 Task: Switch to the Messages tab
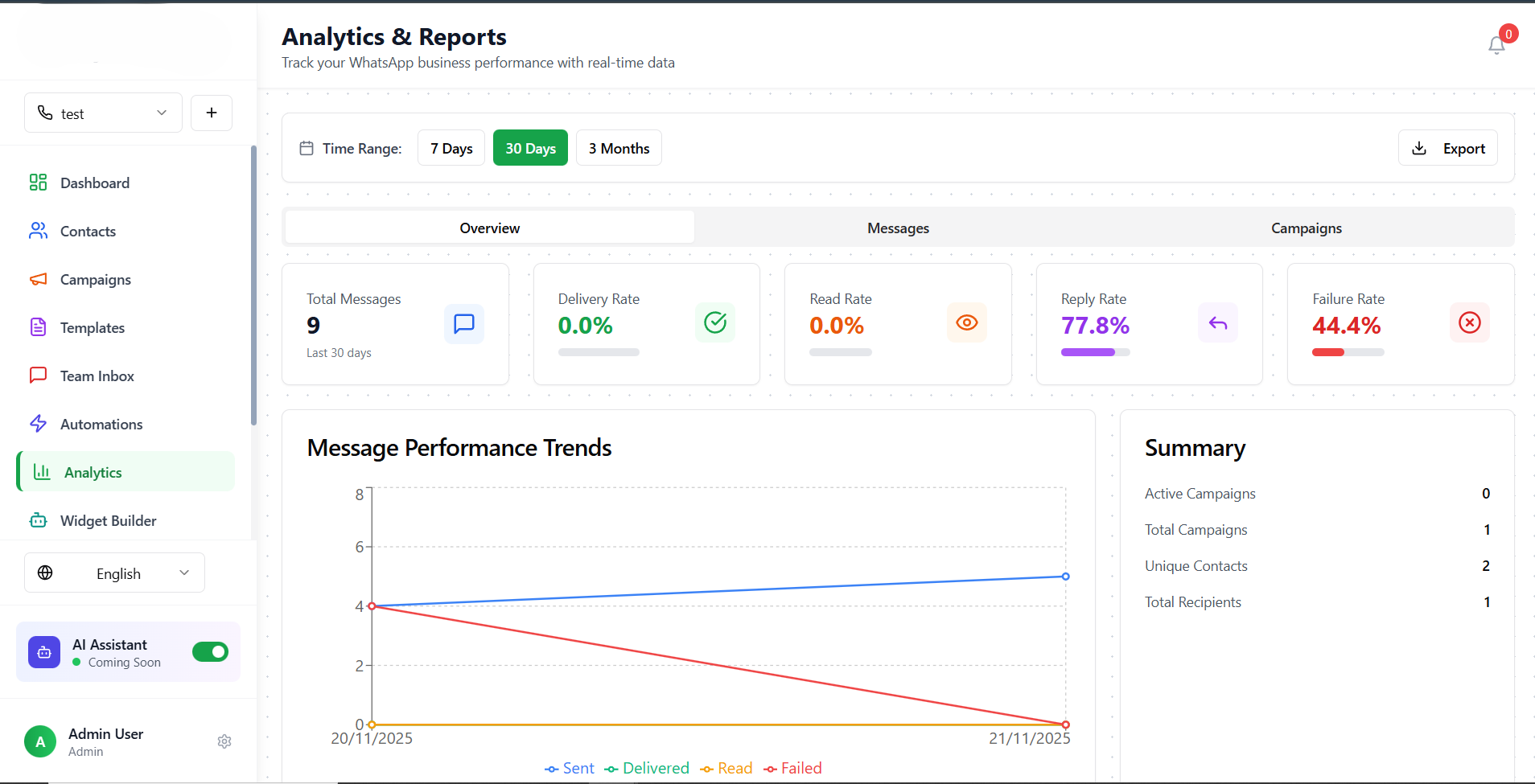898,228
